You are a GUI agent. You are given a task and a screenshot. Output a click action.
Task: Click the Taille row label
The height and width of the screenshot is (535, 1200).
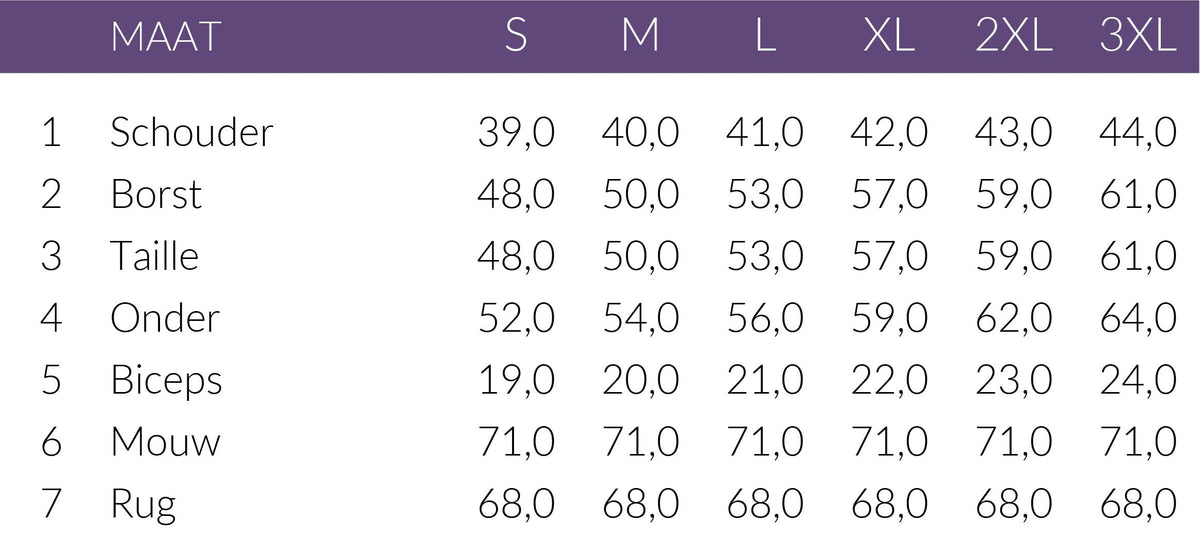click(x=154, y=256)
